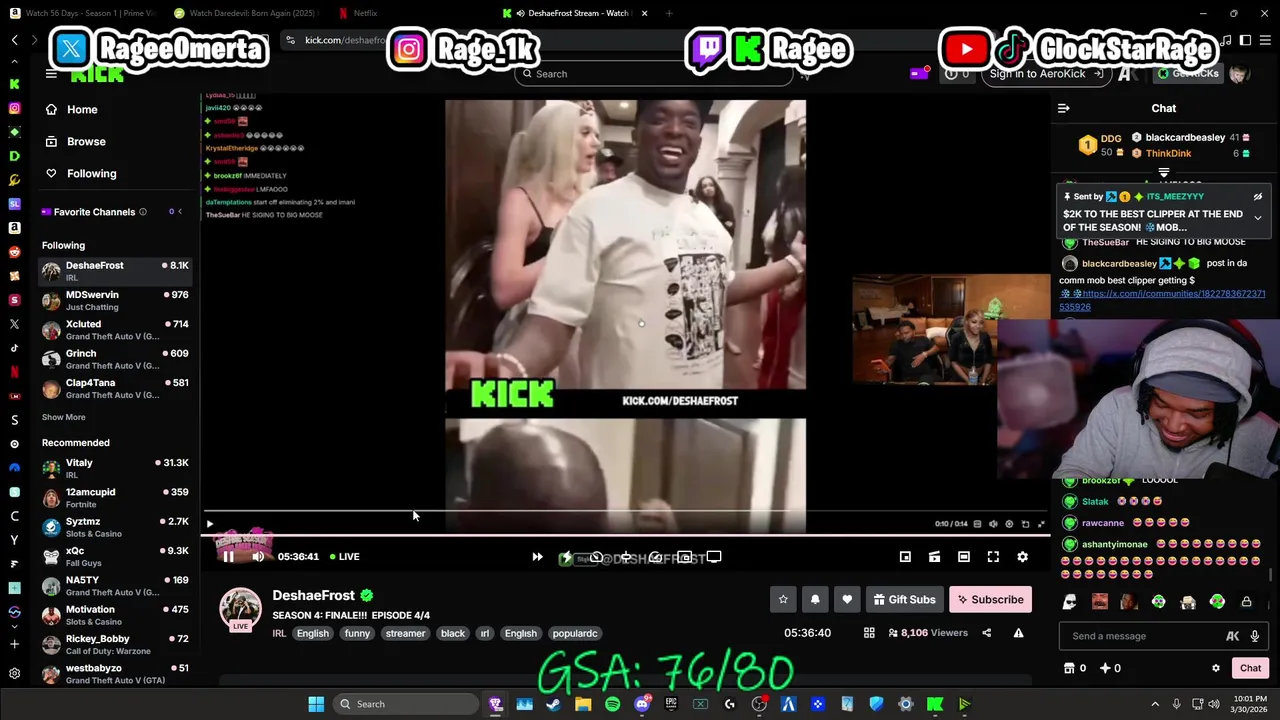Screen dimensions: 1280x720
Task: Click the funny tag under stream title
Action: (x=357, y=633)
